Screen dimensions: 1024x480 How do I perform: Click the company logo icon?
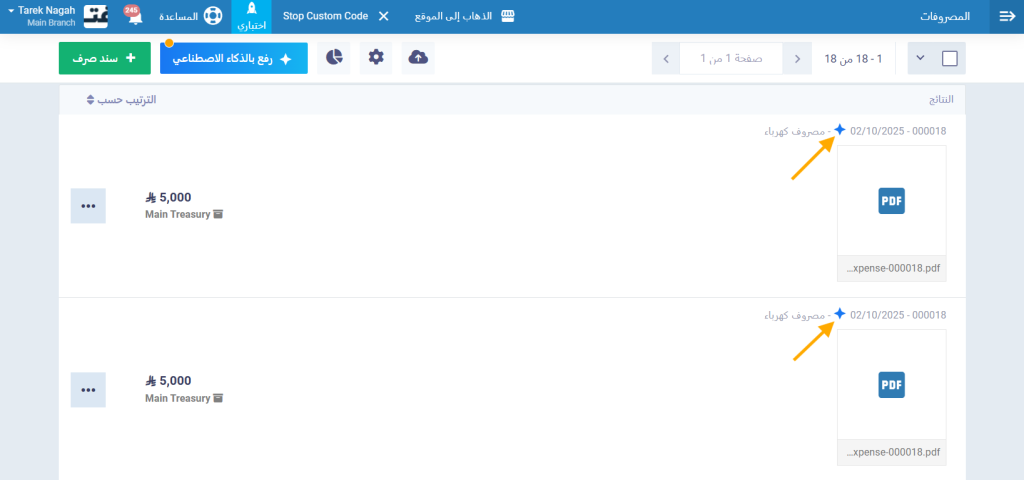point(96,17)
